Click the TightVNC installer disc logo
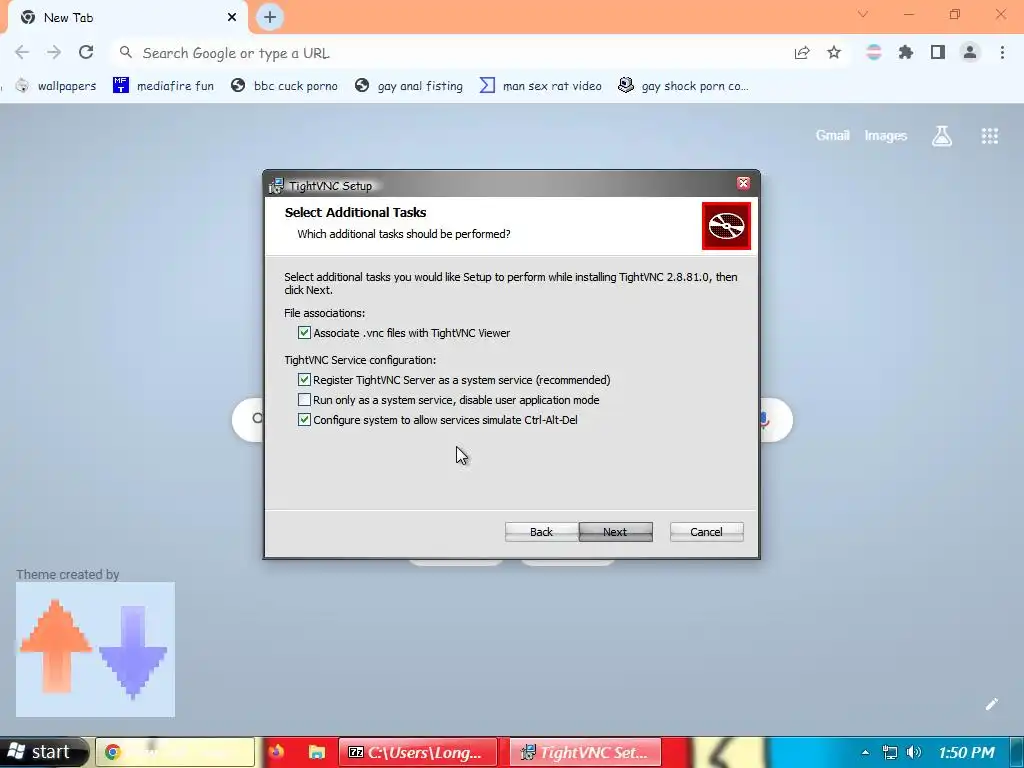This screenshot has width=1024, height=768. (726, 226)
